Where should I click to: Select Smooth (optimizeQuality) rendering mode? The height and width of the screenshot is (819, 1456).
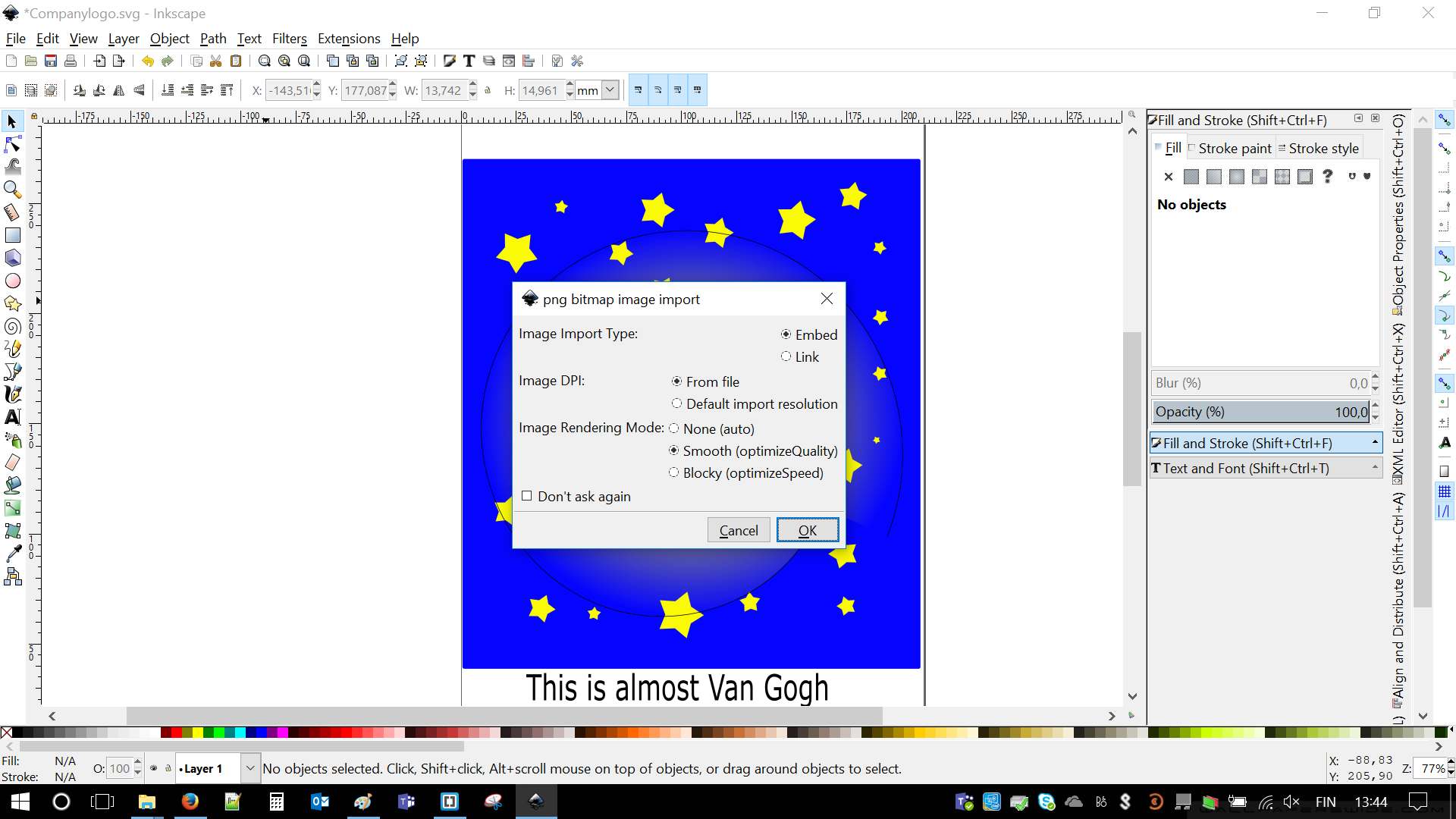pos(752,450)
